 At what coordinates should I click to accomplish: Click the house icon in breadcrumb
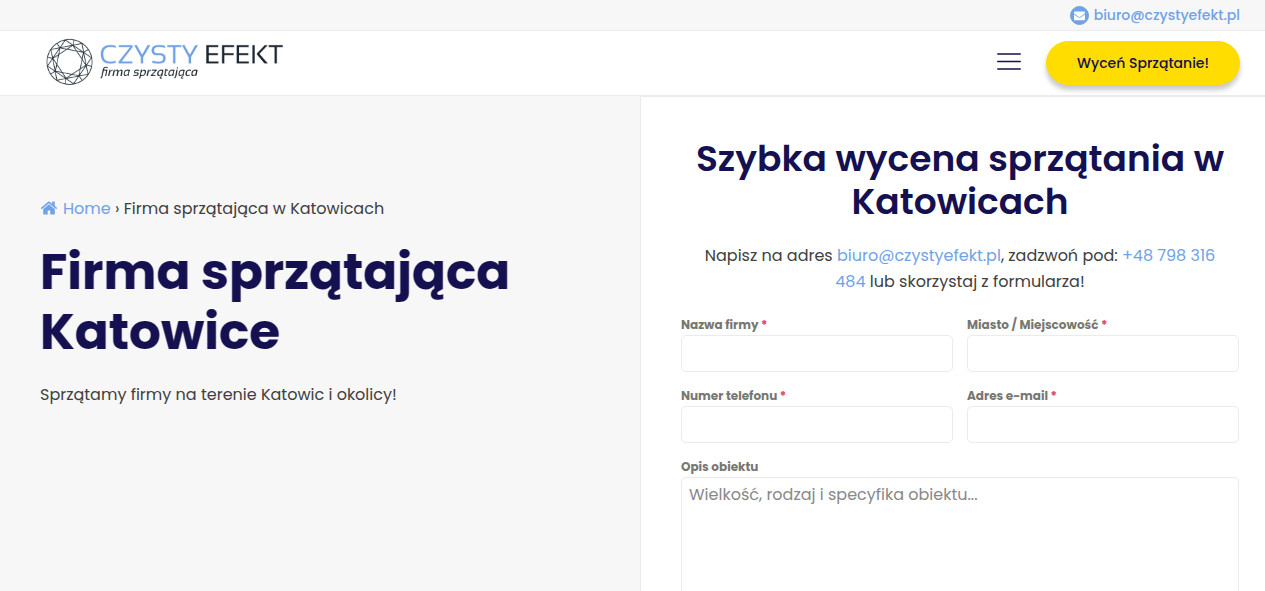pos(49,208)
